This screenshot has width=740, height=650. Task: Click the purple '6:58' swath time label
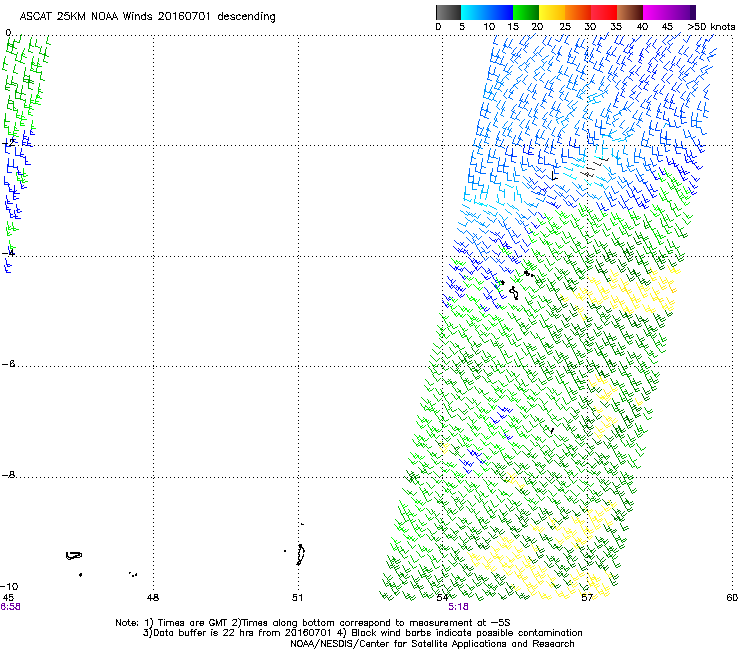click(x=10, y=607)
